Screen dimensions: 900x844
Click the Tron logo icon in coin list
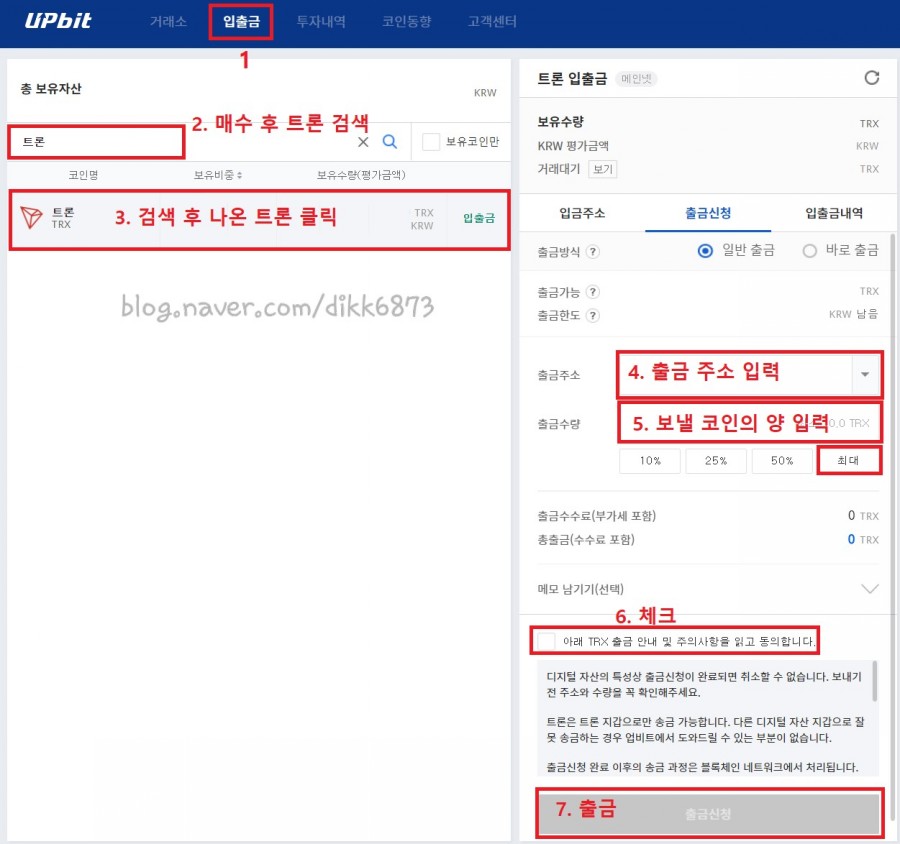pyautogui.click(x=31, y=218)
